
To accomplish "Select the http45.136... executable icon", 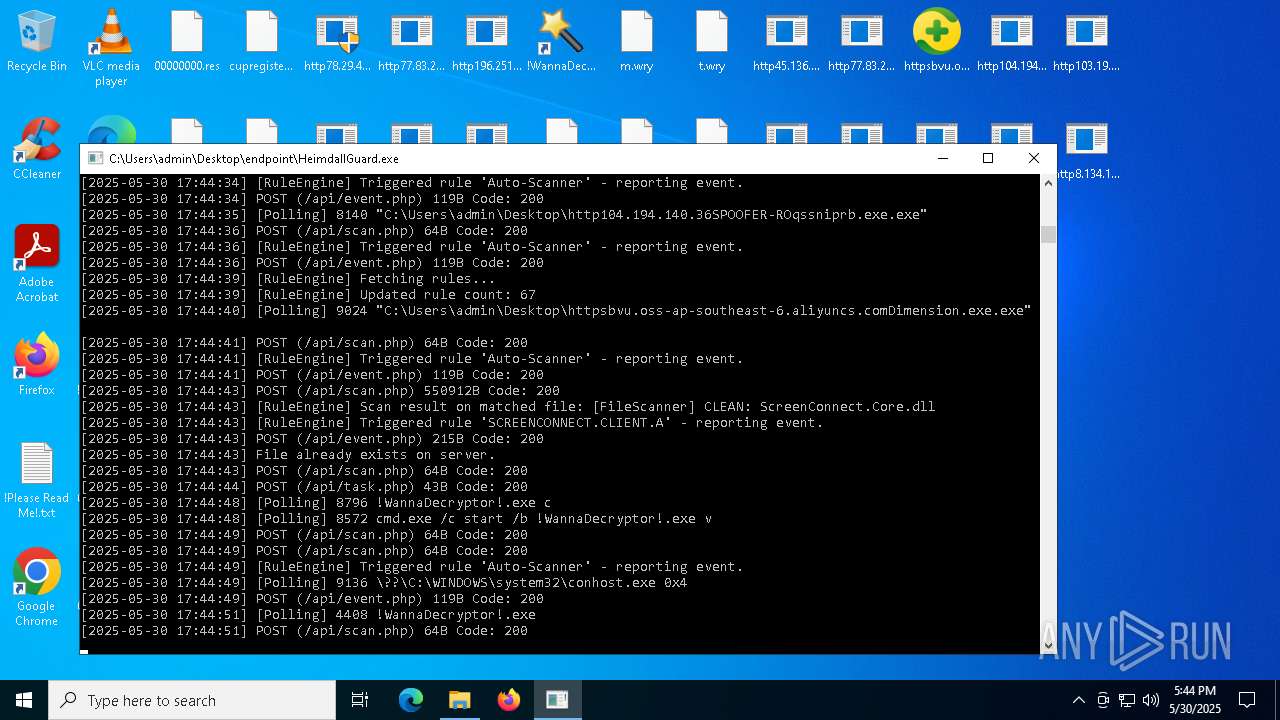I will [x=786, y=41].
